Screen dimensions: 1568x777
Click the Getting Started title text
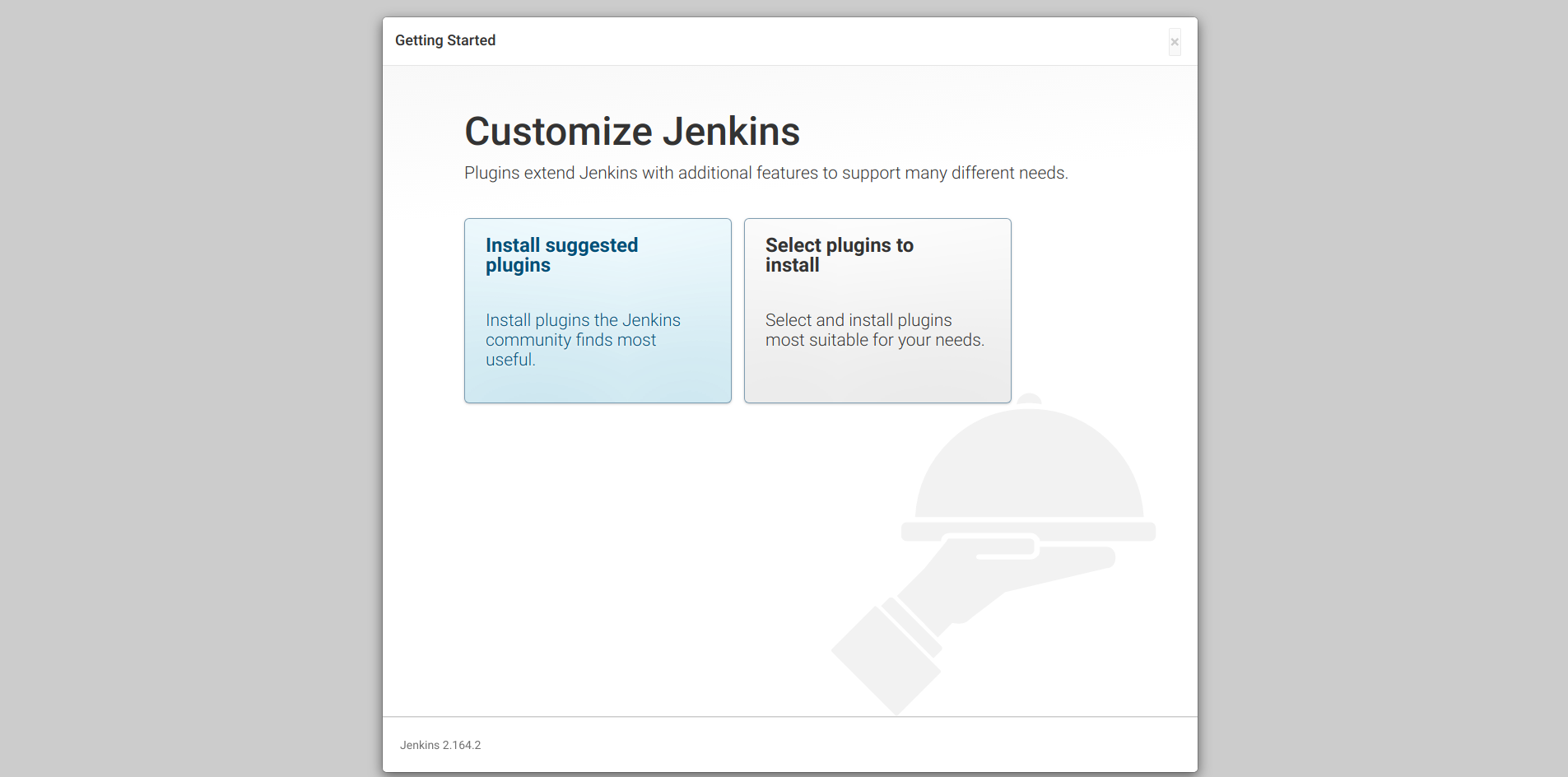445,40
